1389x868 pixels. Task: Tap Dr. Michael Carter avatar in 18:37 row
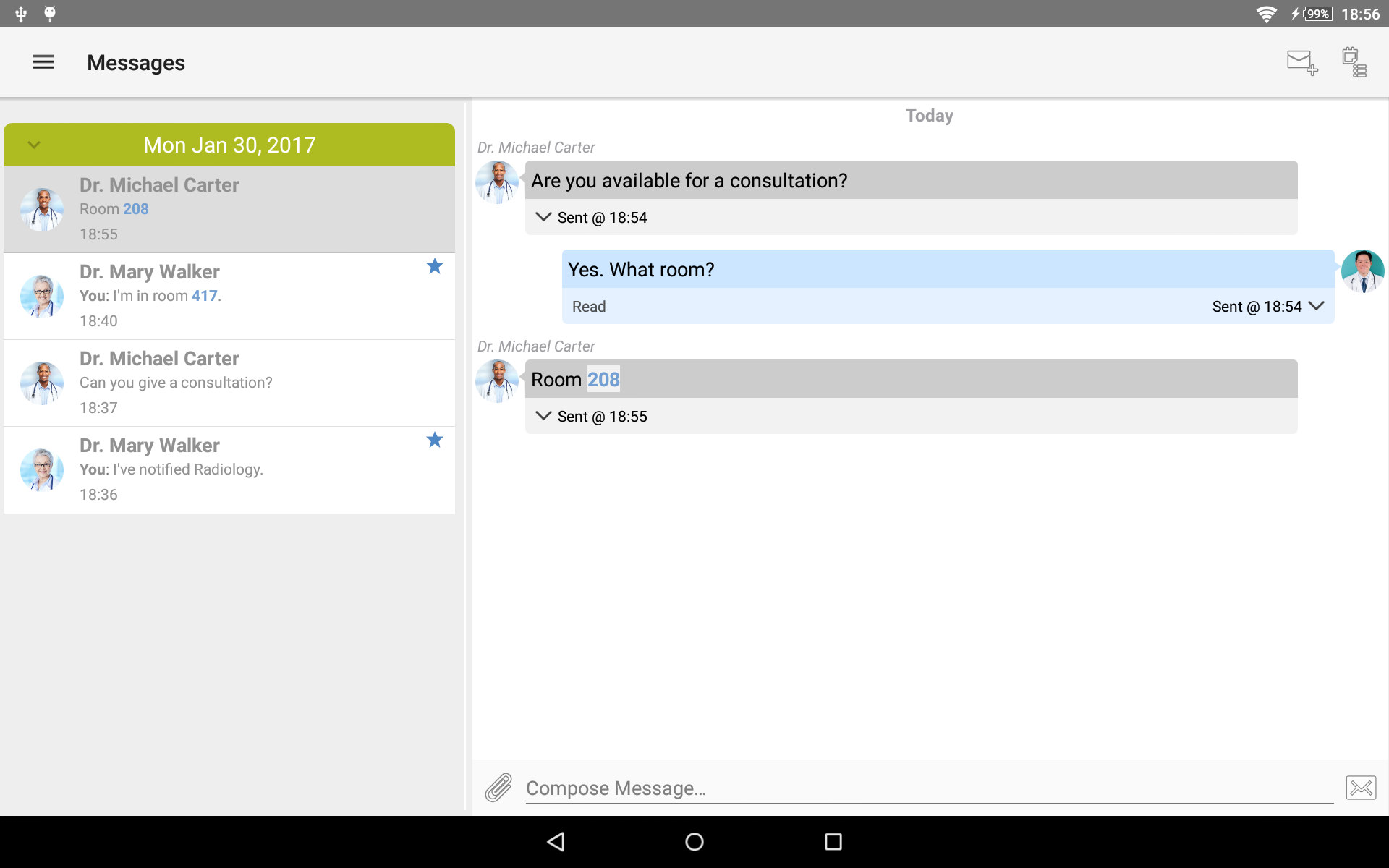coord(42,383)
